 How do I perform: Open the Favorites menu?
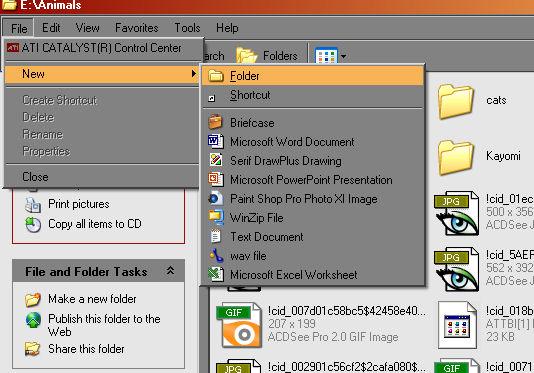[x=137, y=28]
